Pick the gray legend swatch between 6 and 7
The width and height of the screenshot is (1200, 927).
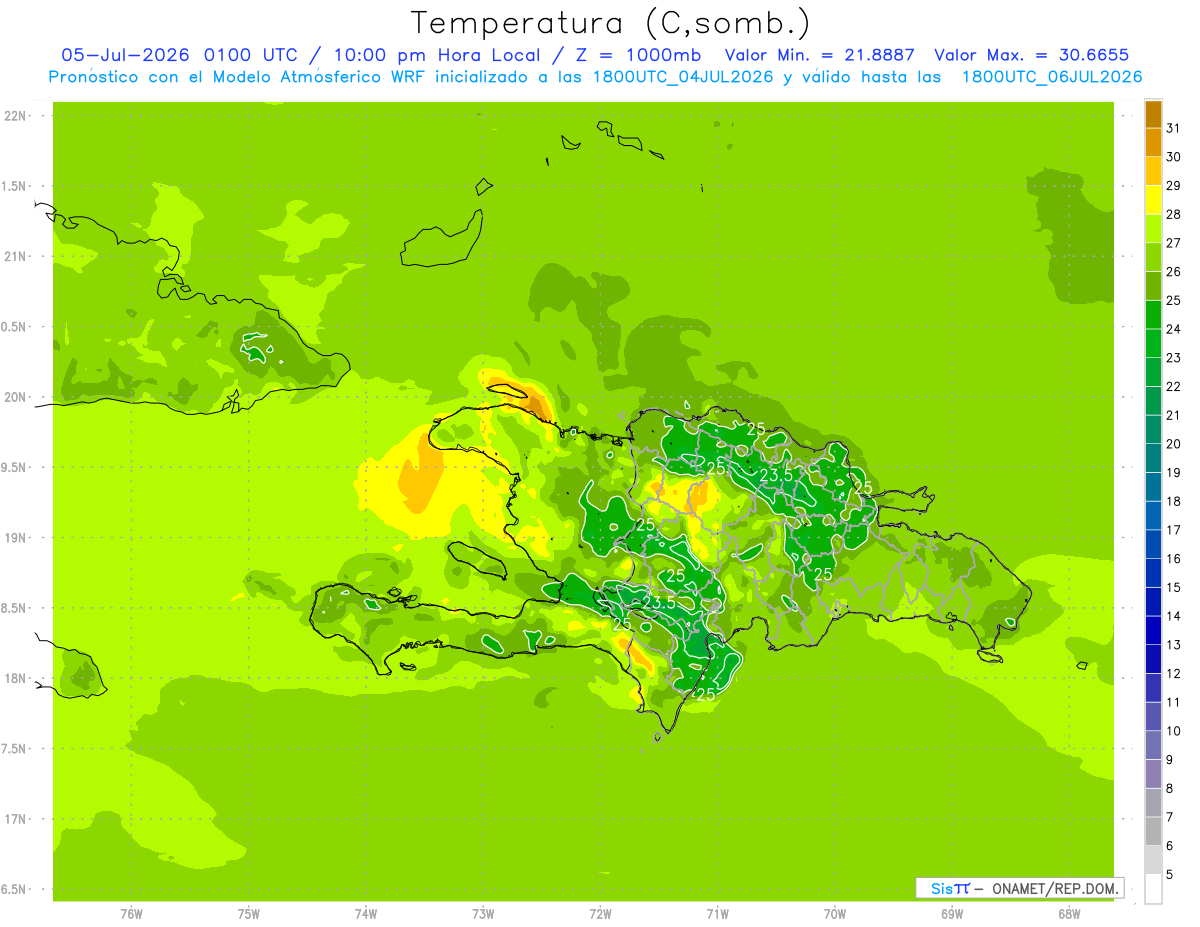click(x=1153, y=831)
